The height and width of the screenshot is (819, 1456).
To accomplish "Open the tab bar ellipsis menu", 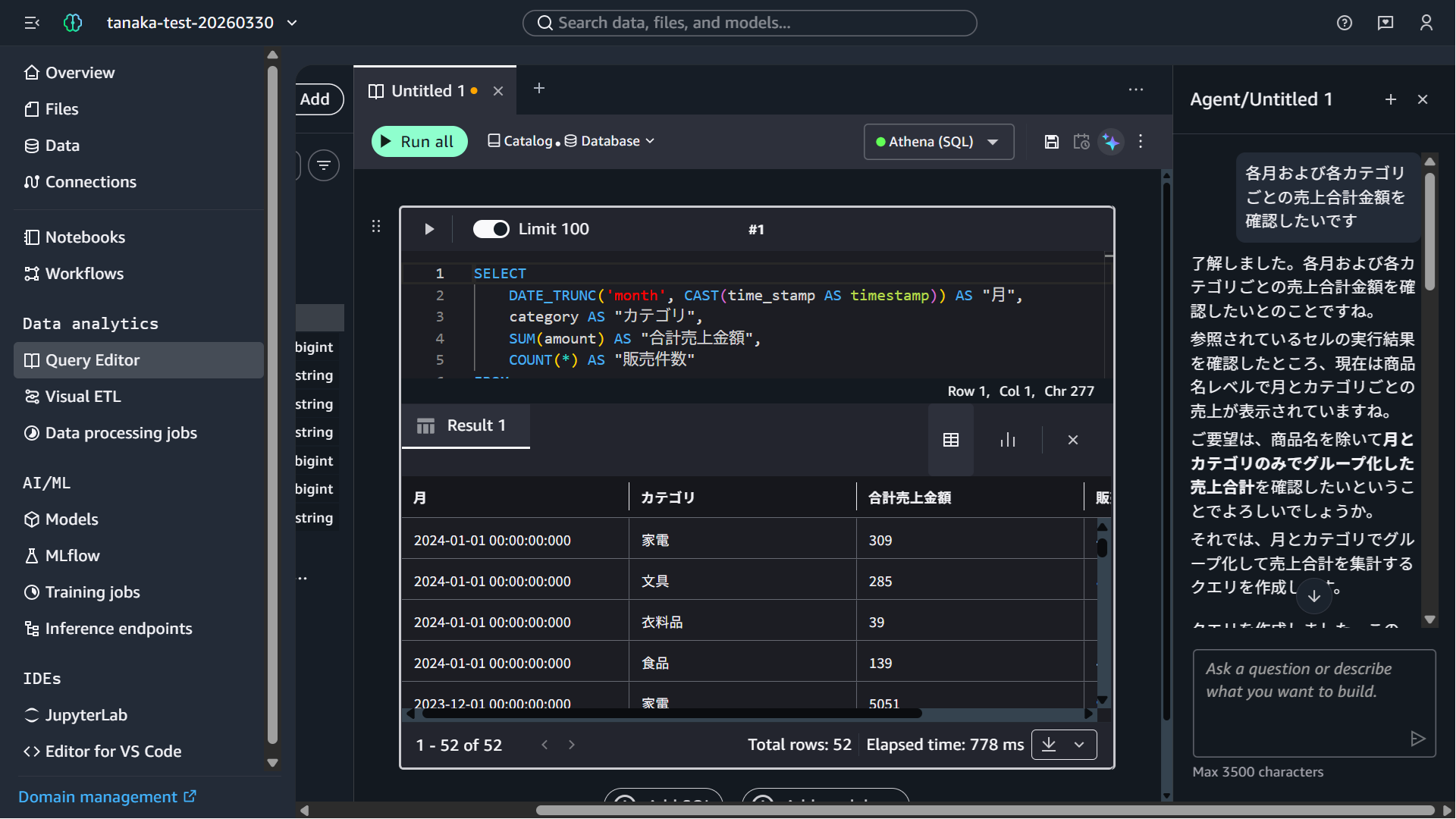I will click(1136, 89).
